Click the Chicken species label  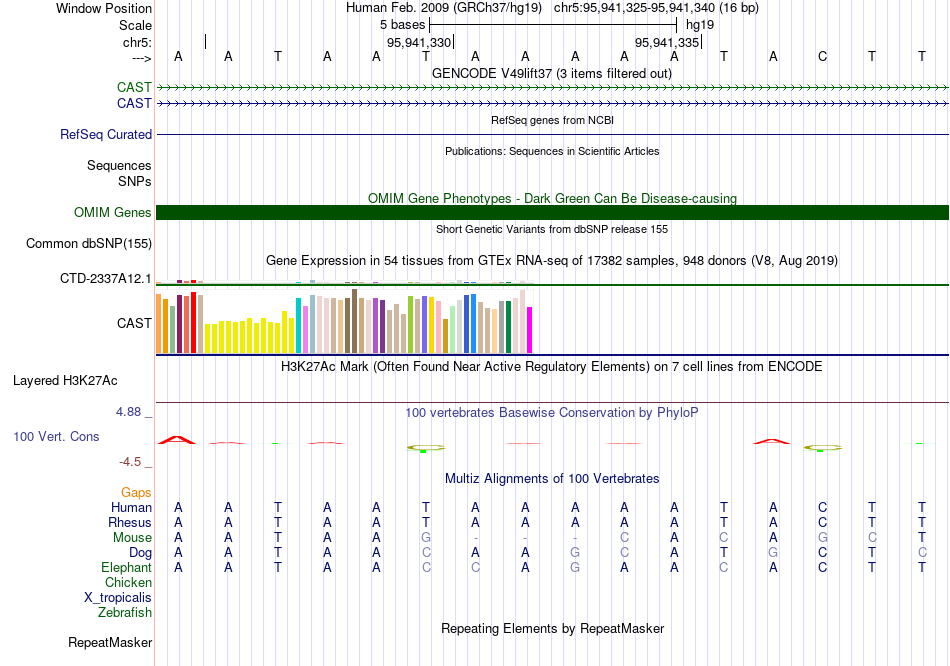pyautogui.click(x=128, y=582)
